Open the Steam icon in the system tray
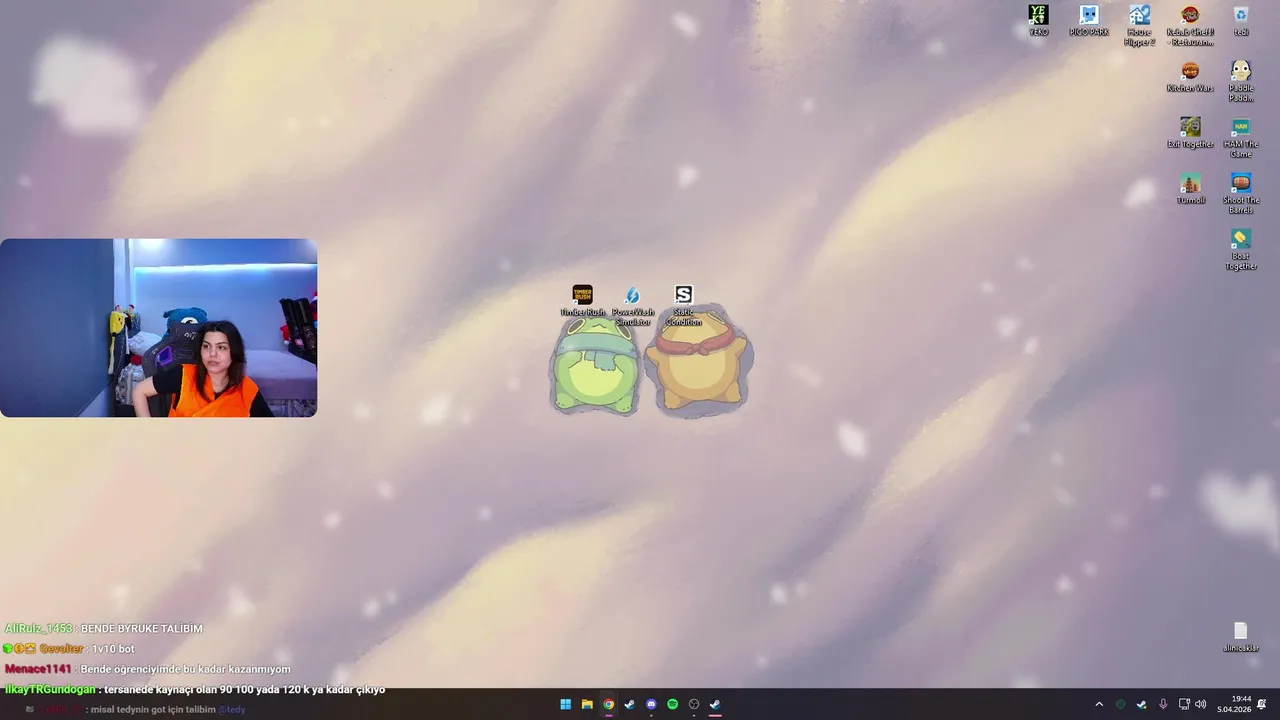Screen dimensions: 1280x720 pos(1141,704)
